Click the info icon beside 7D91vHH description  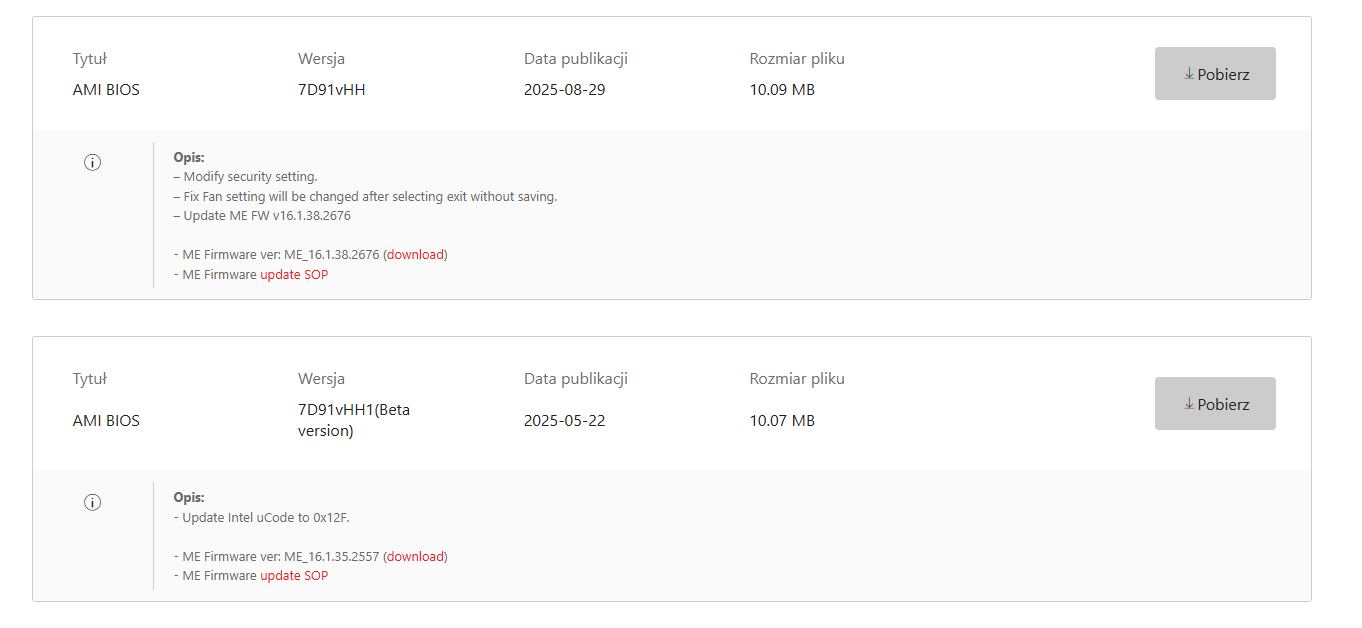[x=92, y=162]
